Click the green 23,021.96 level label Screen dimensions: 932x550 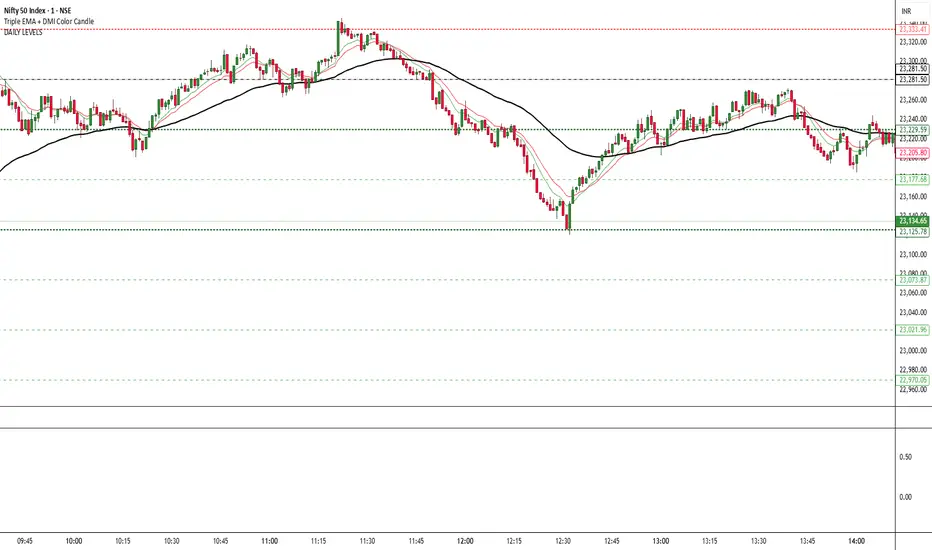pos(912,329)
